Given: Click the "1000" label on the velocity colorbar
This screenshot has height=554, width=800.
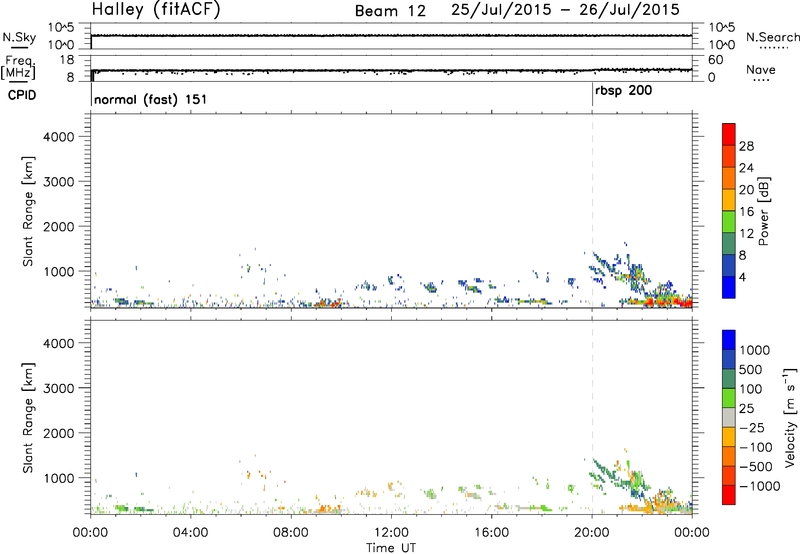Looking at the screenshot, I should (755, 350).
